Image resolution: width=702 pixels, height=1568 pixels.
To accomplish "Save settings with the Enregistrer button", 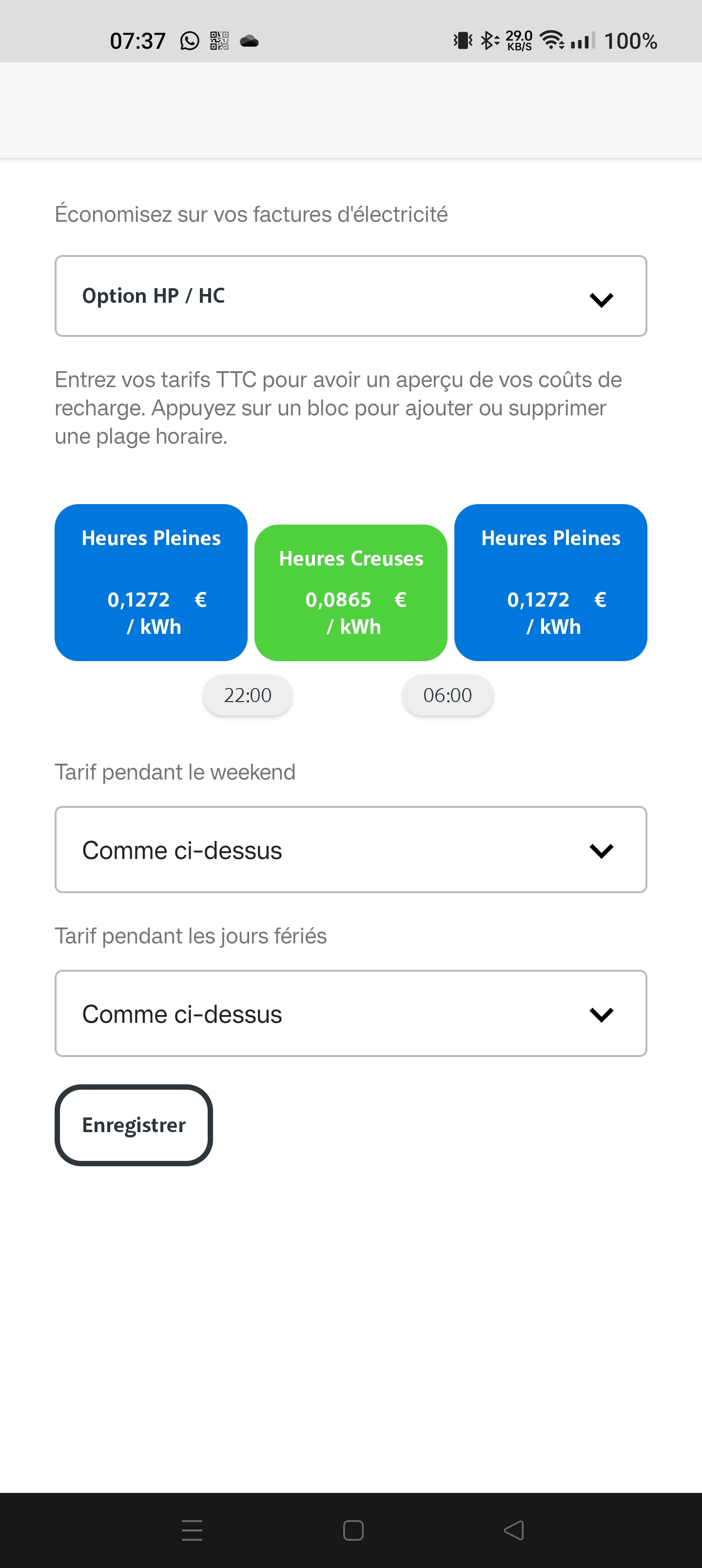I will (134, 1125).
